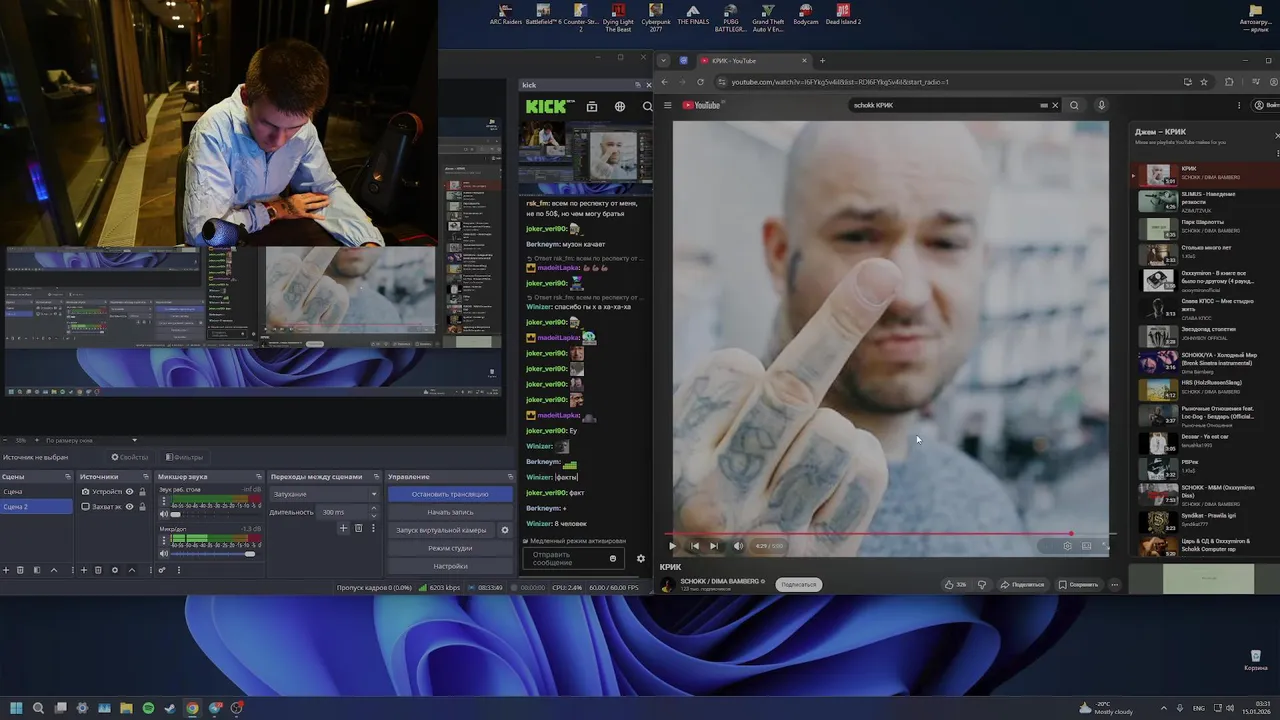Toggle visibility of Устройств source
Screen dimensions: 1280x720
click(129, 492)
